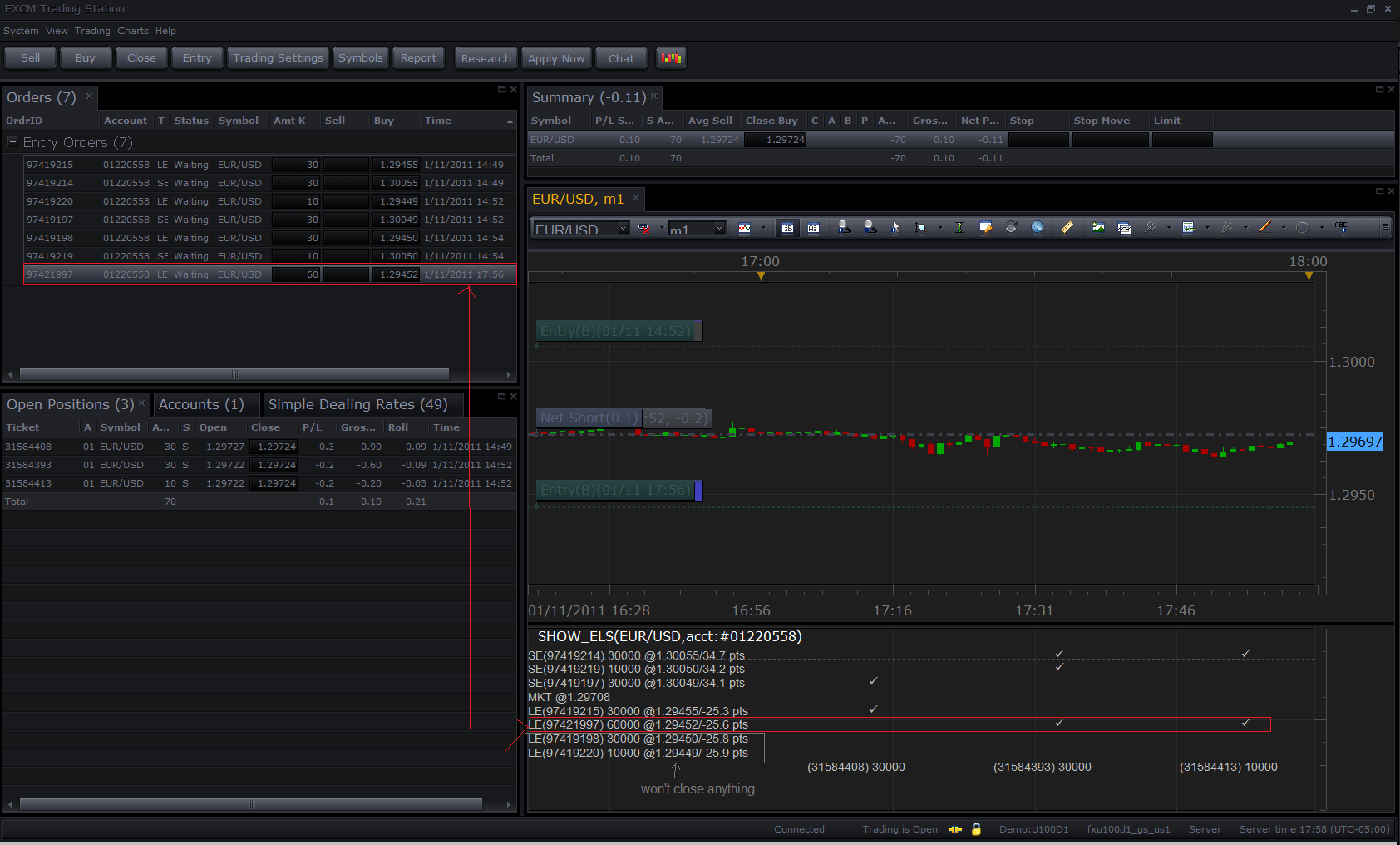Select the ellipse drawing tool
This screenshot has width=1400, height=845.
(1303, 227)
